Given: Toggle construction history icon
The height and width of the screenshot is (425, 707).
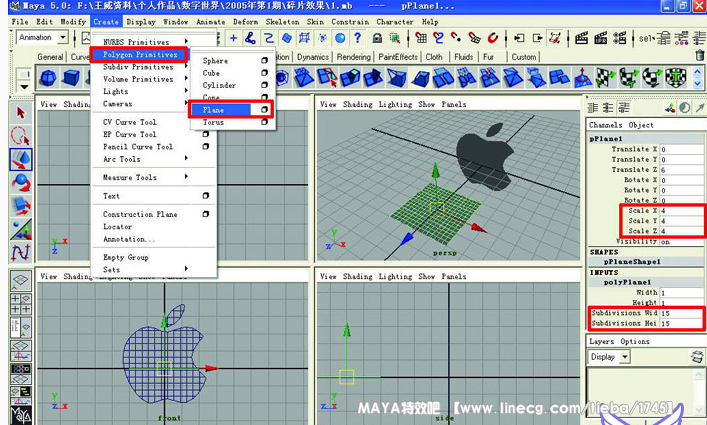Looking at the screenshot, I should point(555,38).
